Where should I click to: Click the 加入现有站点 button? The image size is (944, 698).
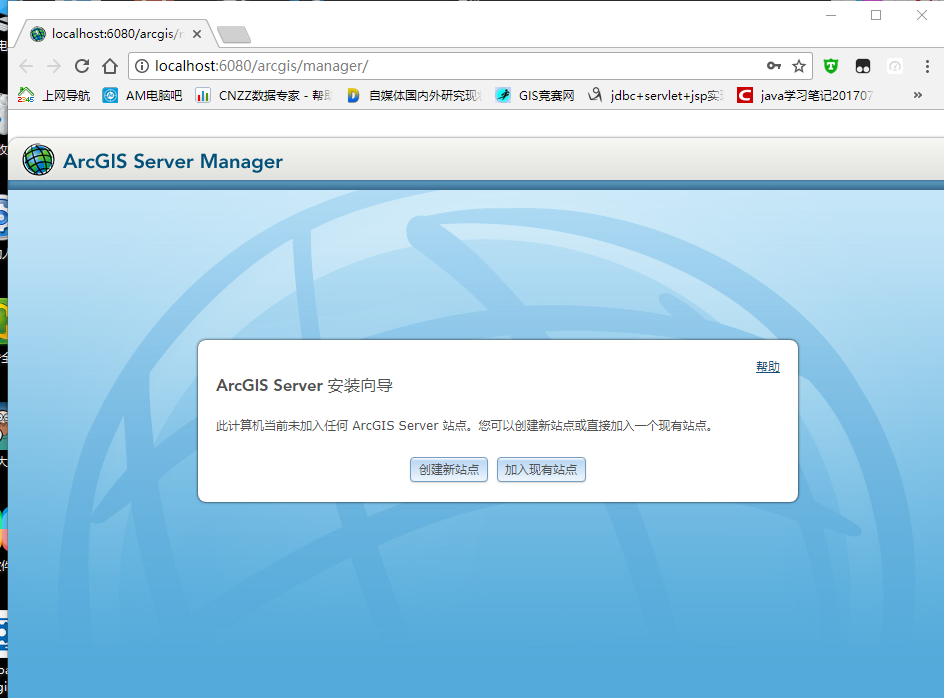(x=541, y=470)
